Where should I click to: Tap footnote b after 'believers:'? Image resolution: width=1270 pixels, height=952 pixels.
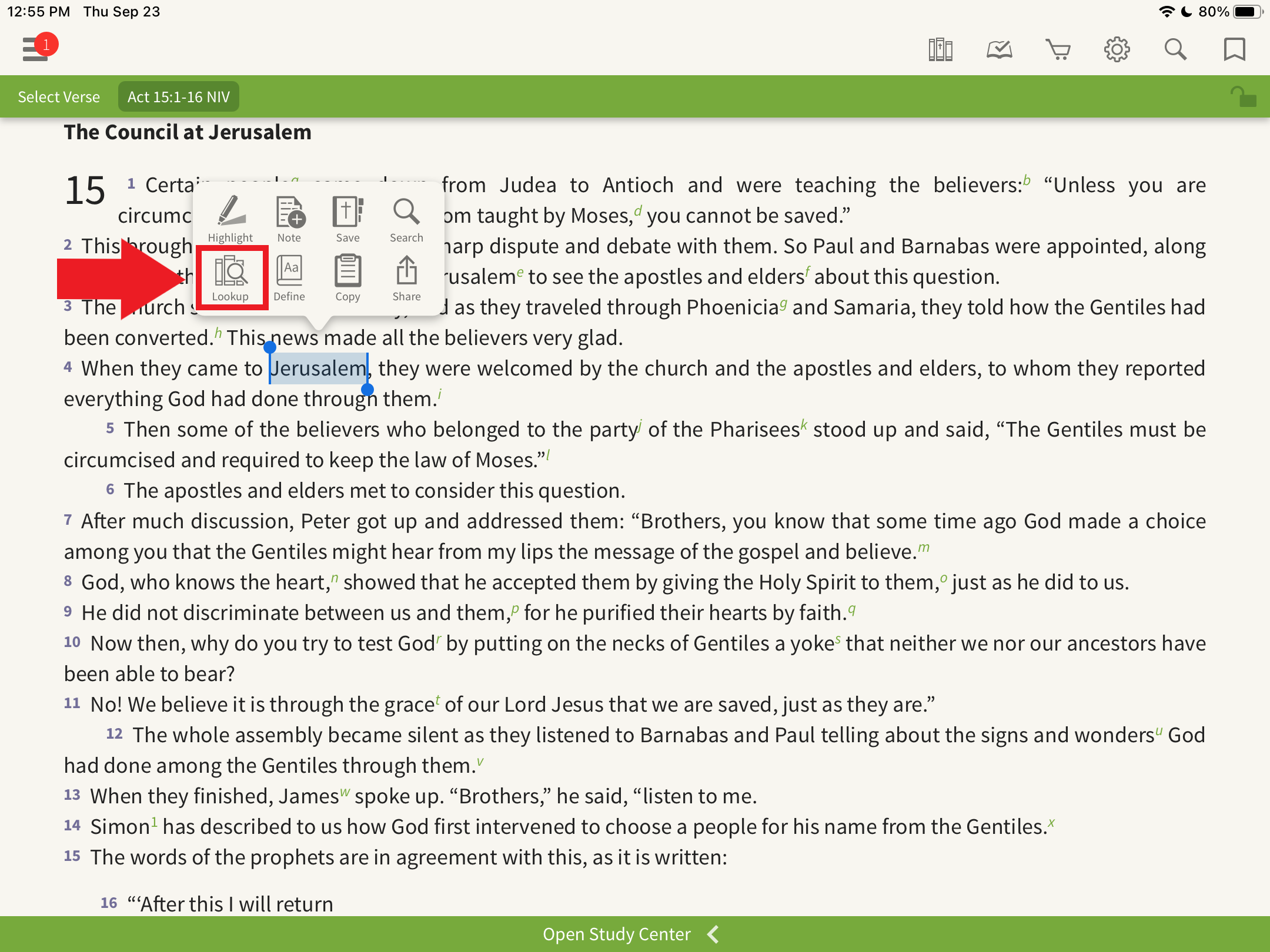[1027, 180]
